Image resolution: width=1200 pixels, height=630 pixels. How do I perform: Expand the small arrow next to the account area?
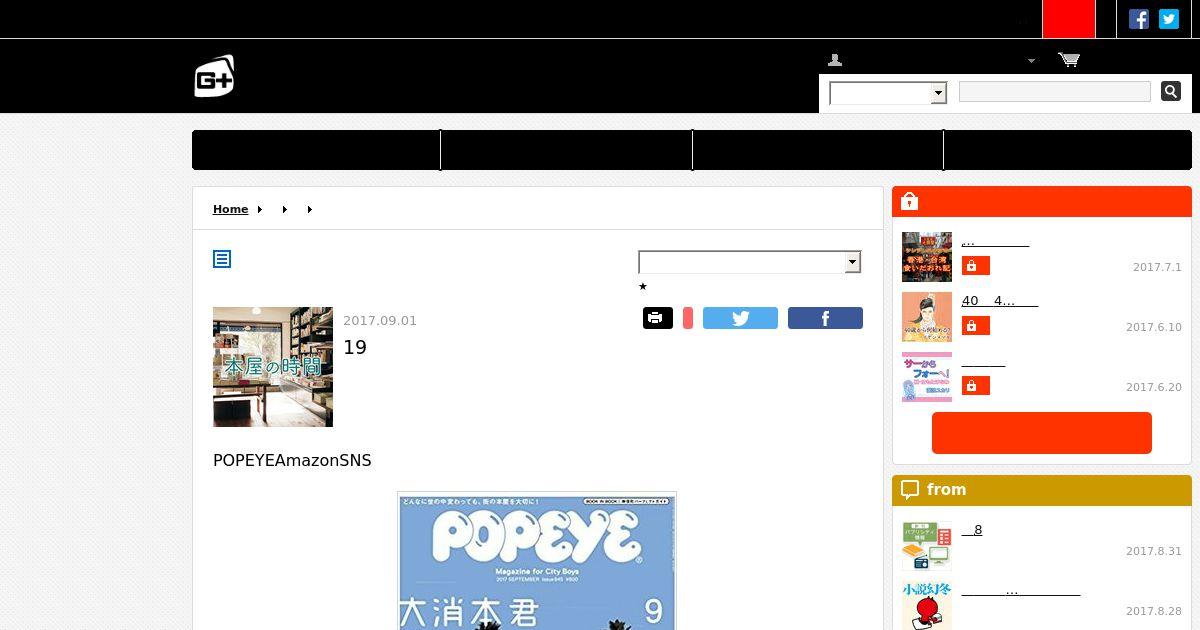(1031, 61)
